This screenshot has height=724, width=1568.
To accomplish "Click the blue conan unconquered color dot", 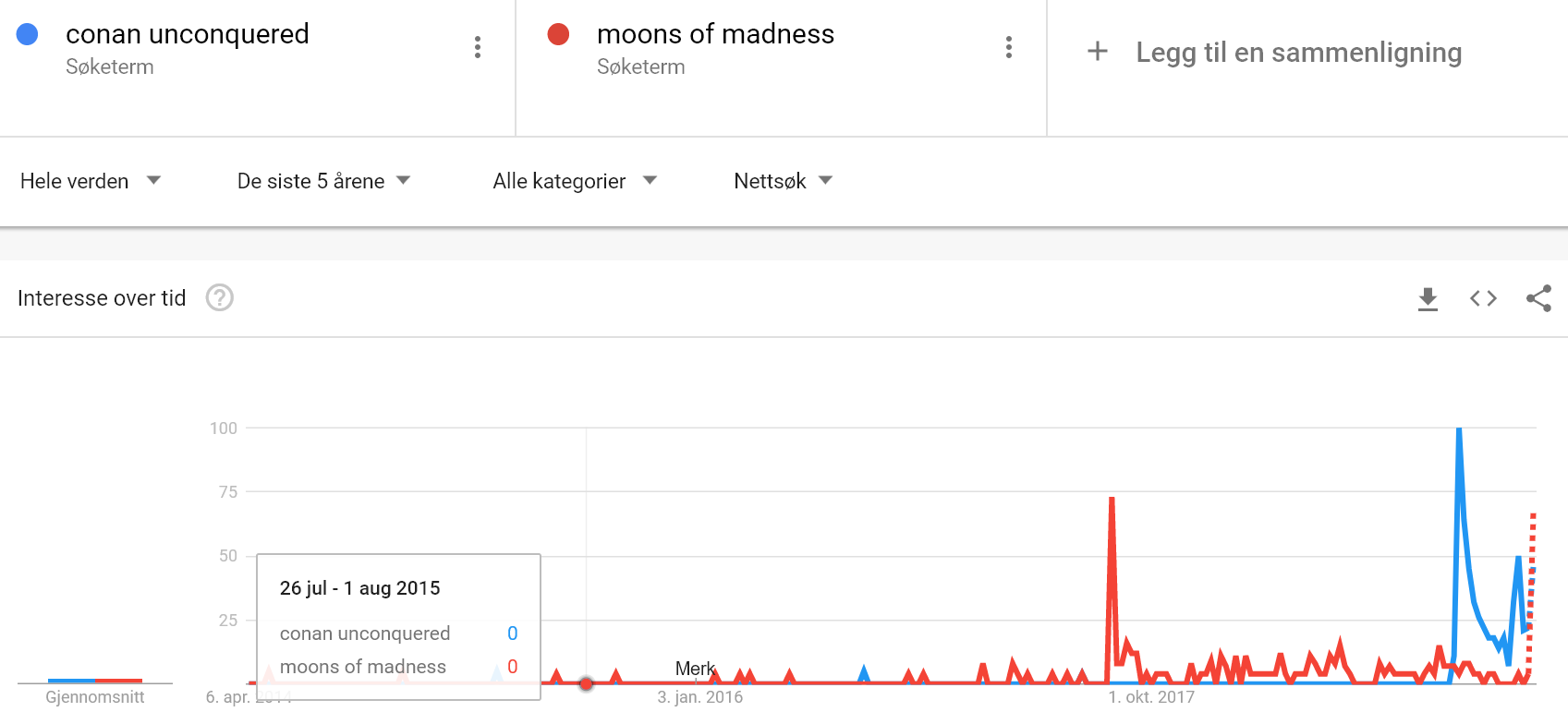I will click(28, 34).
